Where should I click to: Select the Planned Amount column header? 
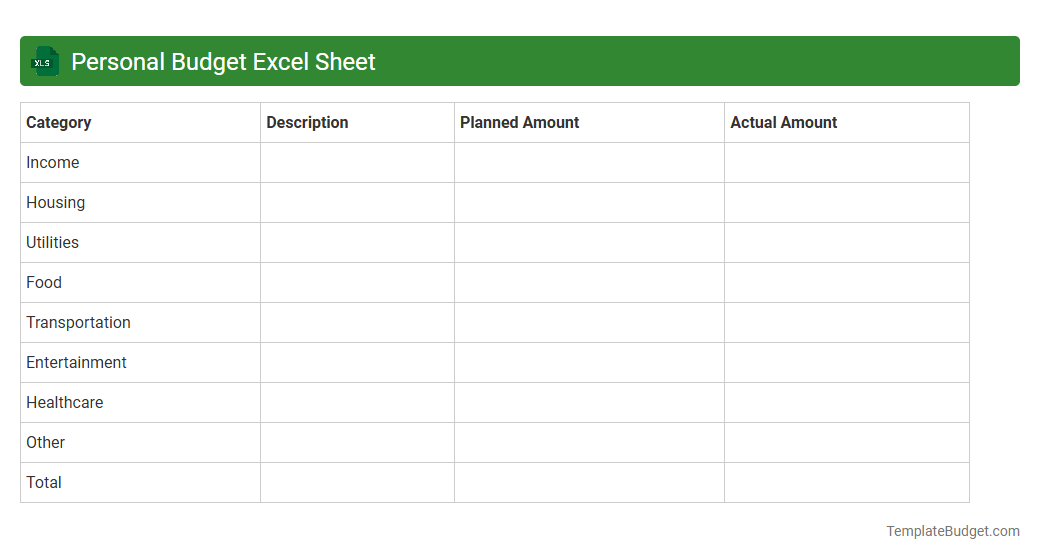(x=589, y=123)
